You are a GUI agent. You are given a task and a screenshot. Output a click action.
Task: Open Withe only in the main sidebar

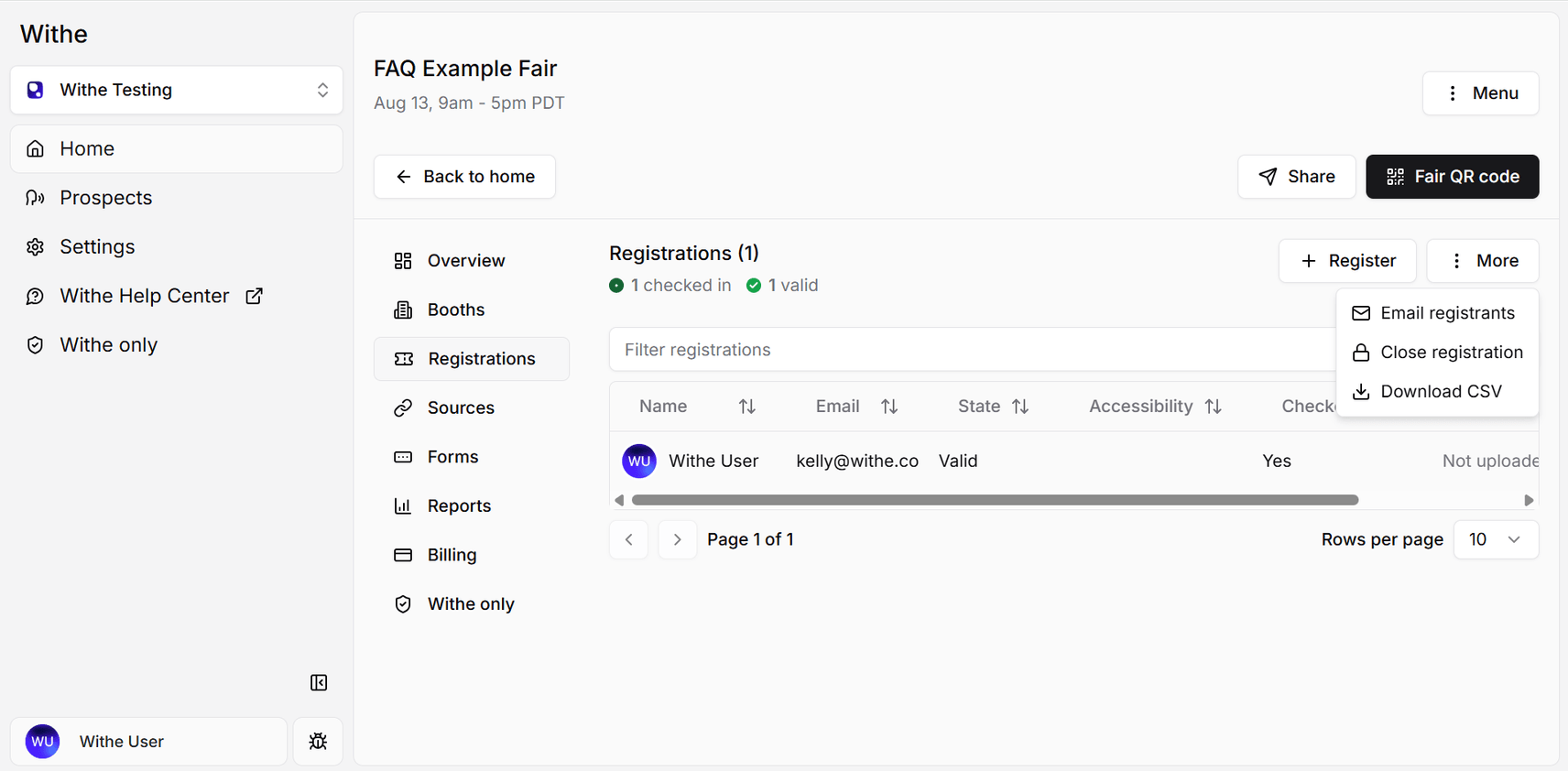pyautogui.click(x=177, y=345)
